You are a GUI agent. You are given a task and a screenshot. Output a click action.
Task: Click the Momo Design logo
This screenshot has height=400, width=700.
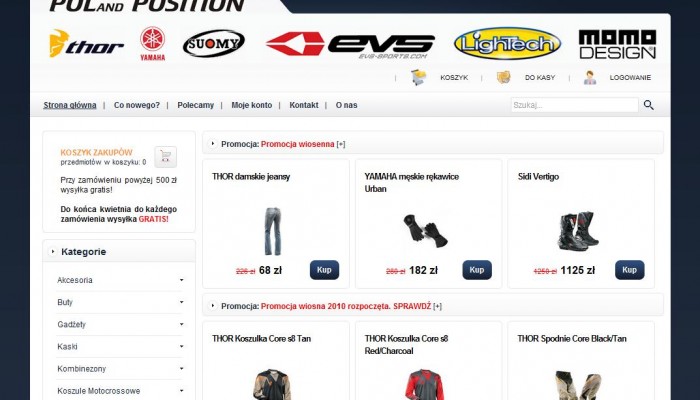coord(617,44)
